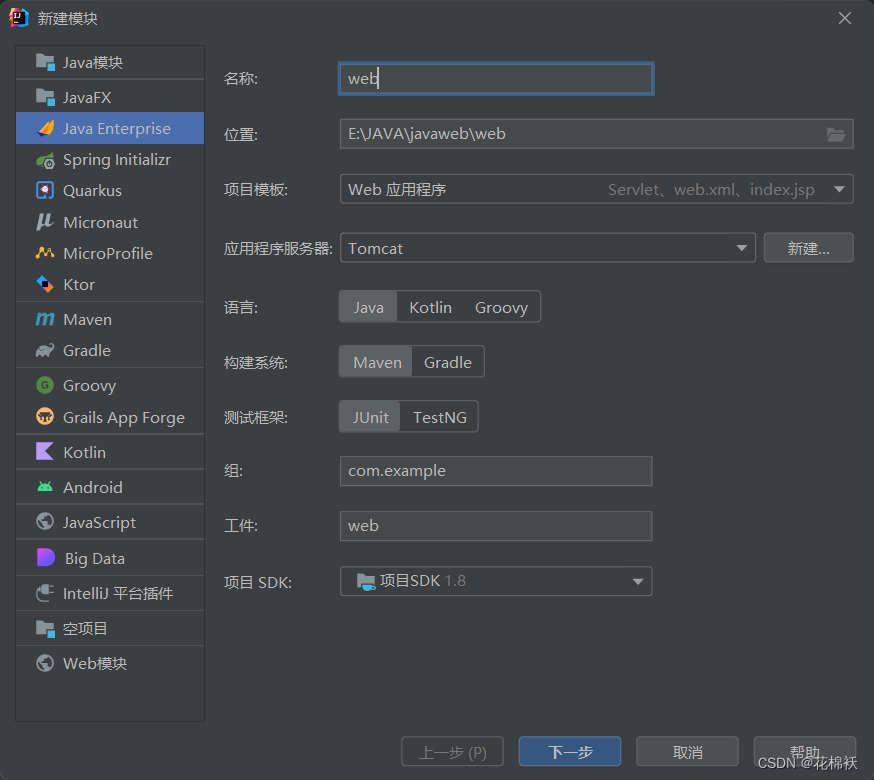Click the Web 应用程序 template text
Image resolution: width=874 pixels, height=780 pixels.
[x=397, y=190]
